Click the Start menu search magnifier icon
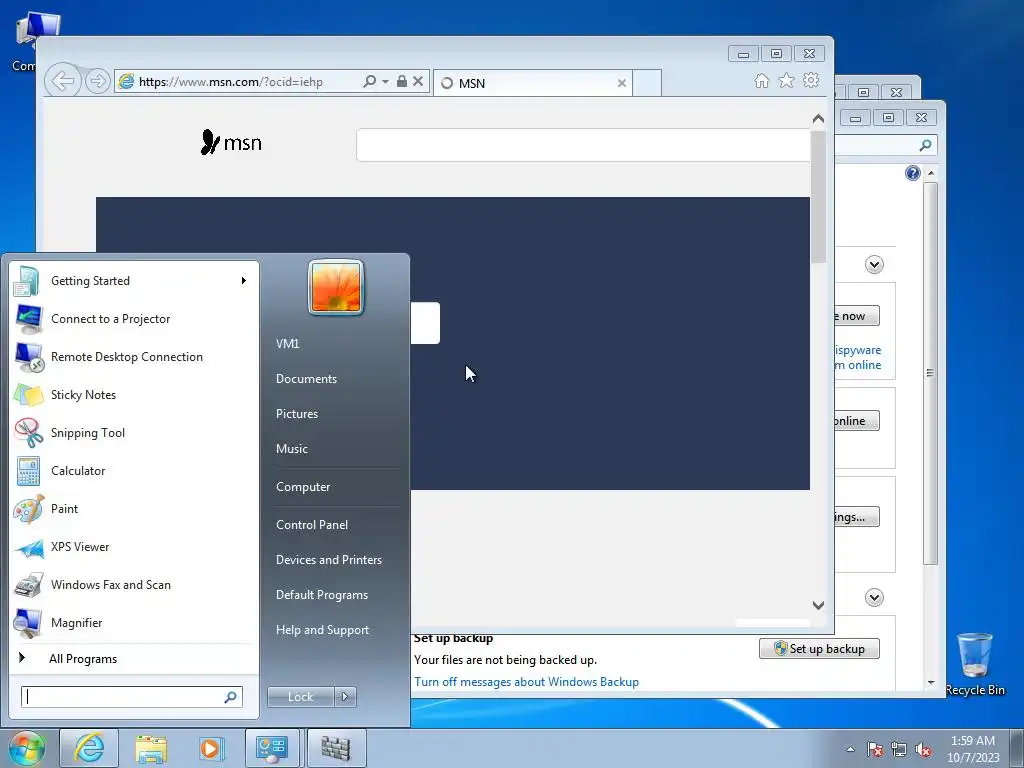The image size is (1024, 768). click(231, 697)
